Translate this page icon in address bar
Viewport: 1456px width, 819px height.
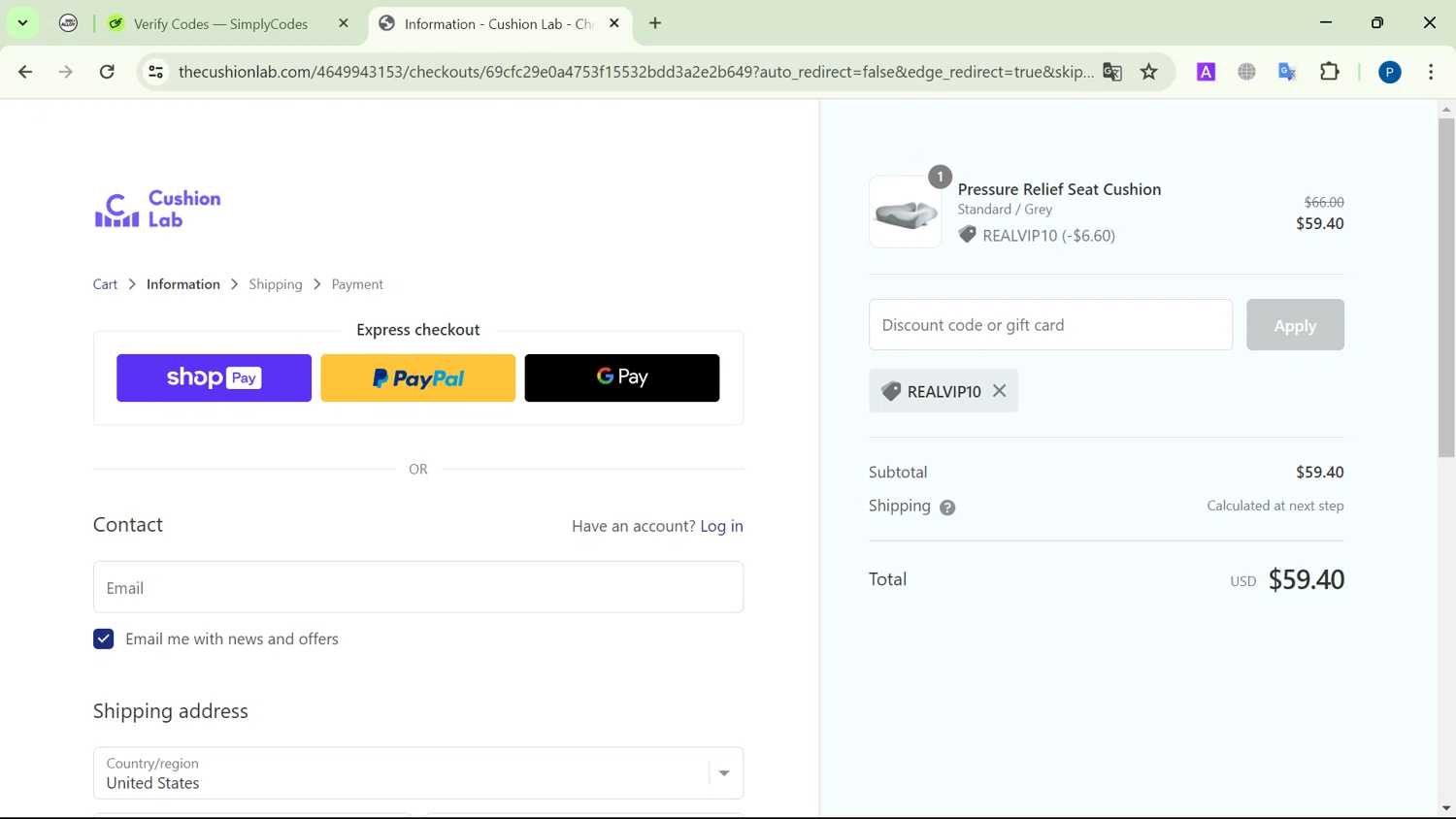(1112, 72)
